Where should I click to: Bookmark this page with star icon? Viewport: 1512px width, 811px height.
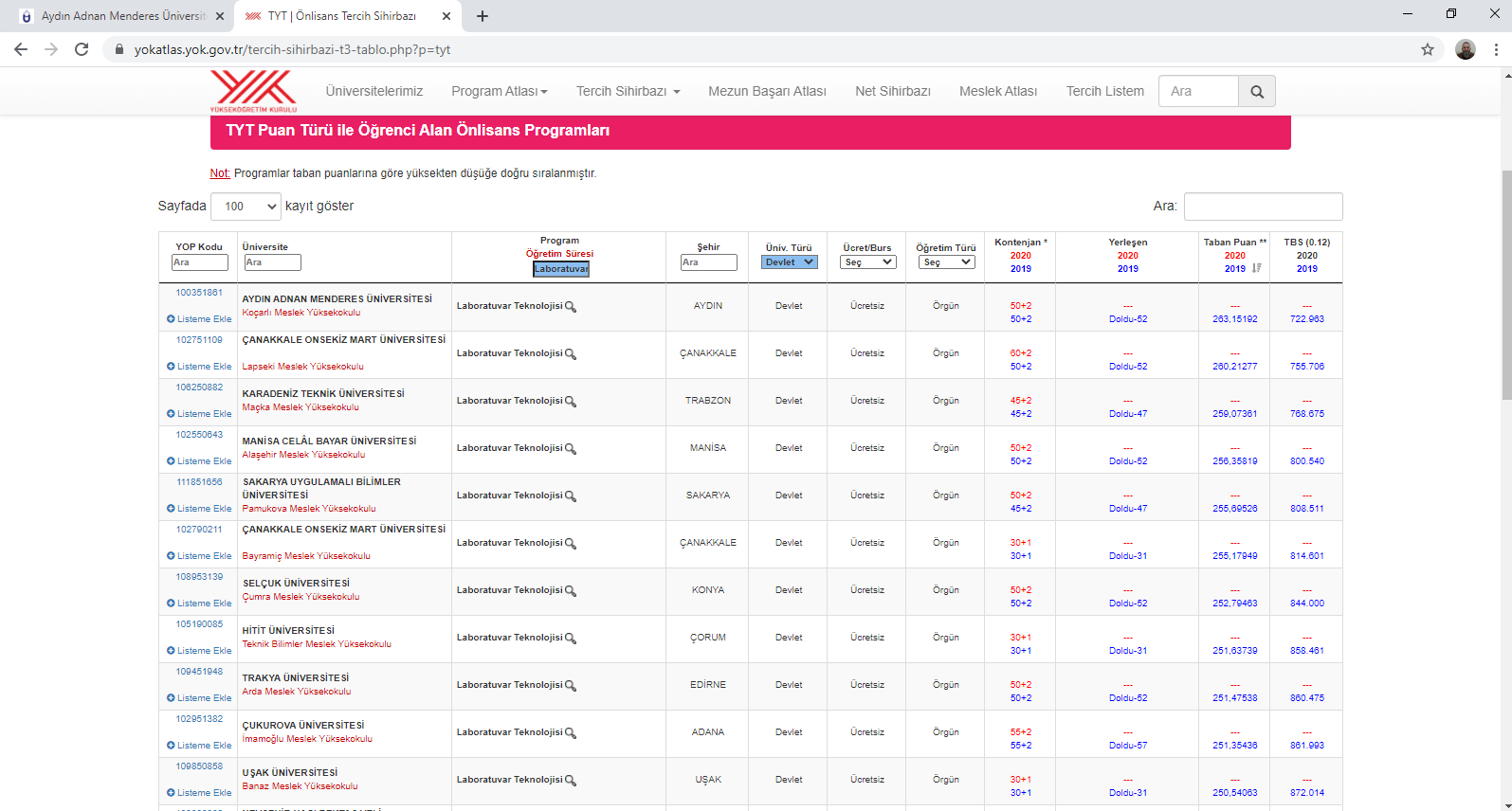coord(1428,49)
